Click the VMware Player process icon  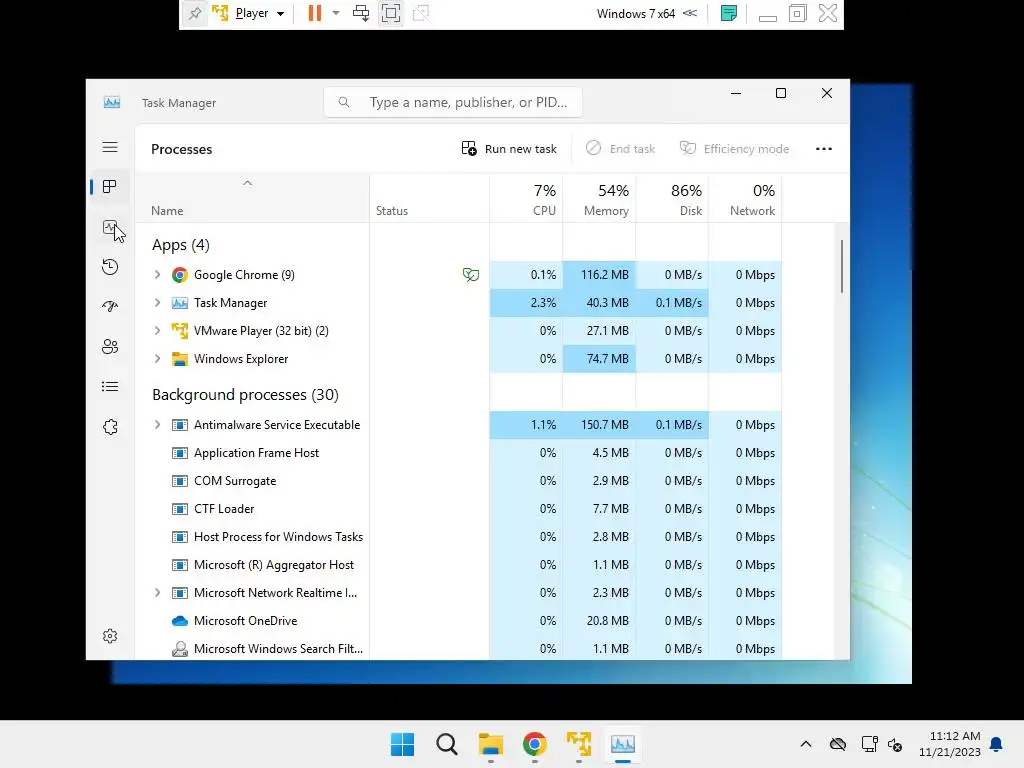(180, 330)
